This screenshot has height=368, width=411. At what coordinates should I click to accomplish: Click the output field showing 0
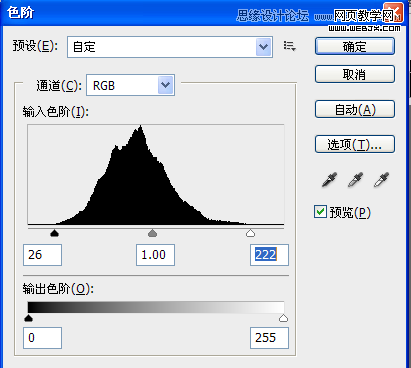click(x=42, y=338)
